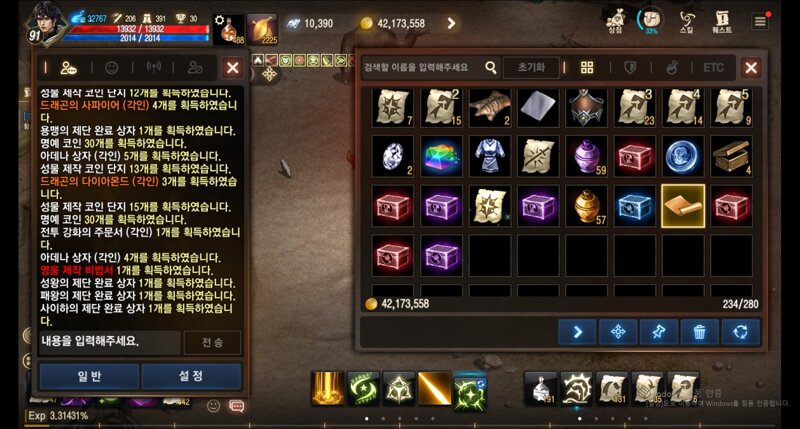This screenshot has height=429, width=800.
Task: Click the 퀘스트 quest scroll icon
Action: point(722,22)
